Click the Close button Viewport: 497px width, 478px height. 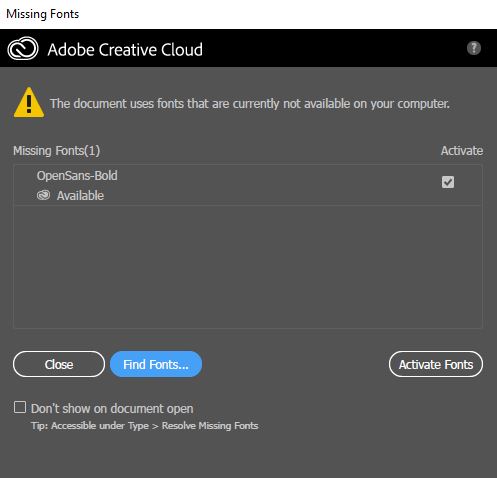coord(59,364)
